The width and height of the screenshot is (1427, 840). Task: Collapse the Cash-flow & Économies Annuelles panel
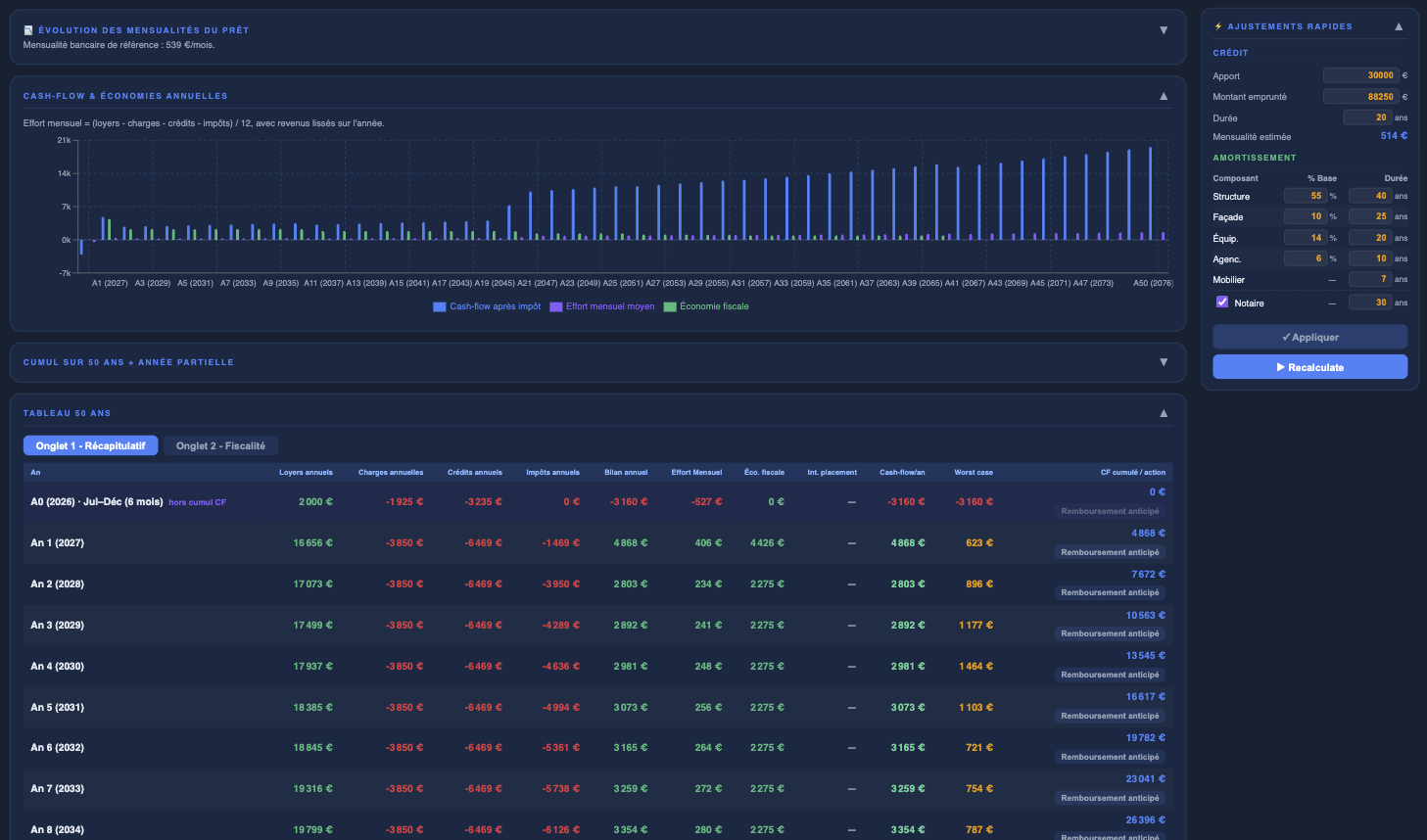[x=1164, y=96]
